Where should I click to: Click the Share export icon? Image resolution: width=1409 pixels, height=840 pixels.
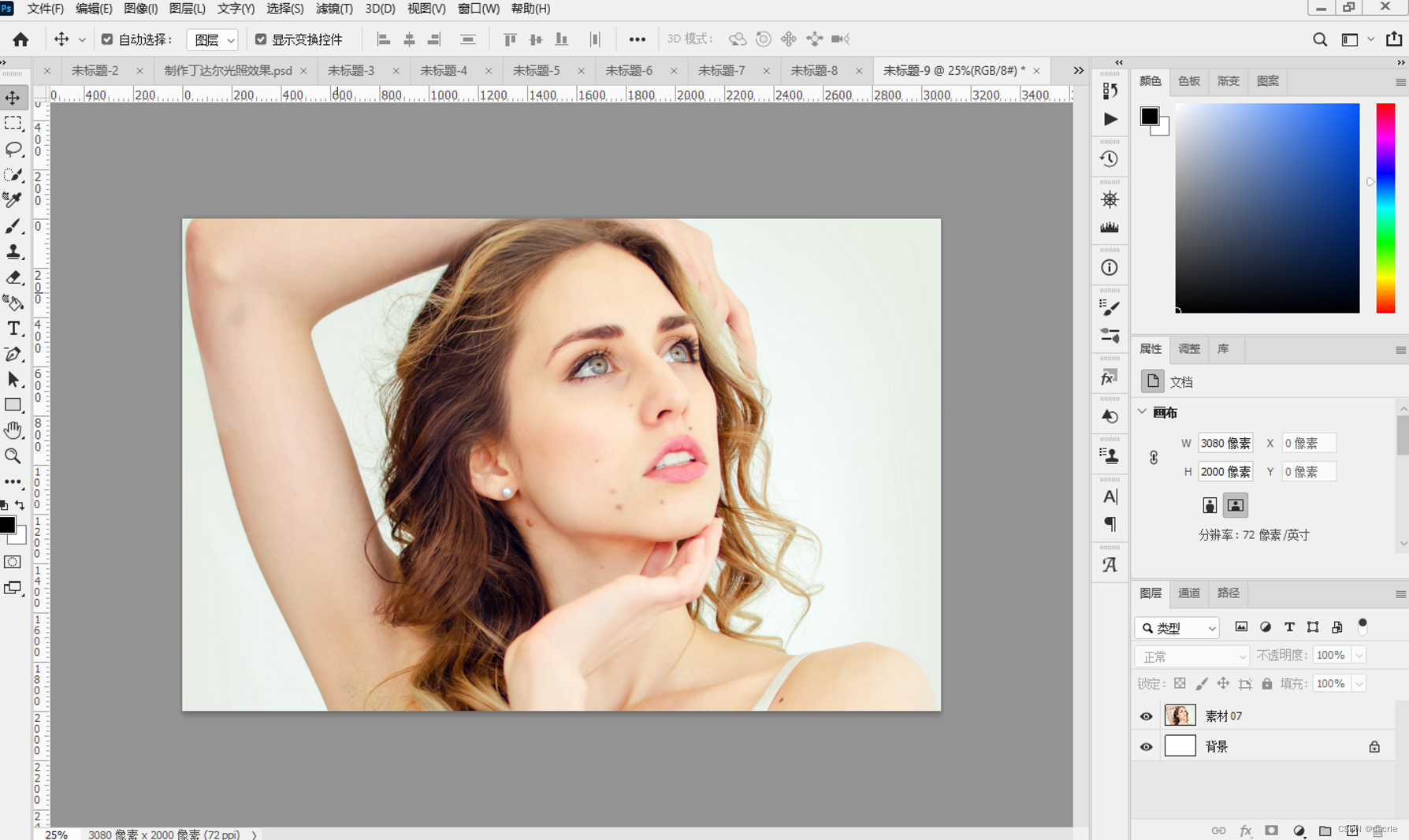(x=1394, y=39)
